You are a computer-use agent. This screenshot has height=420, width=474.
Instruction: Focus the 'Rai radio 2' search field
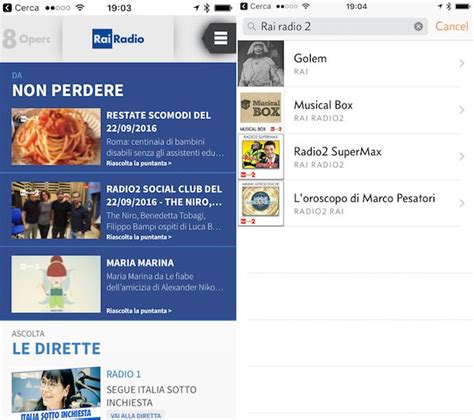(335, 26)
